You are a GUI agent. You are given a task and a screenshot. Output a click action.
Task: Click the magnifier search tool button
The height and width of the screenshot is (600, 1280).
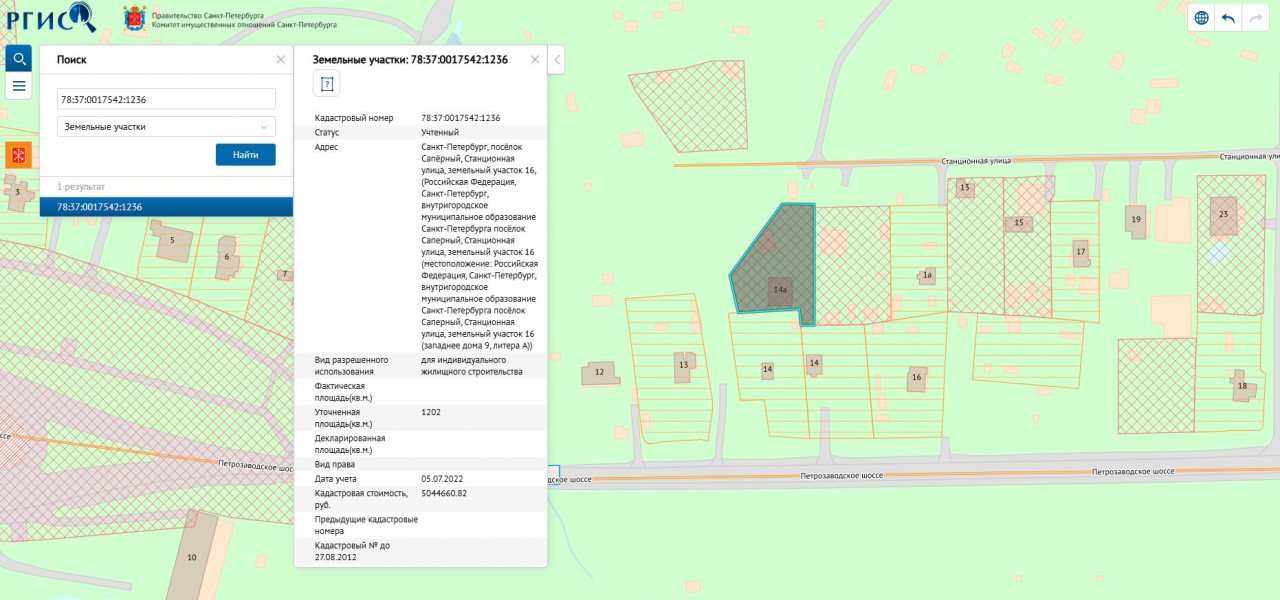click(x=19, y=59)
